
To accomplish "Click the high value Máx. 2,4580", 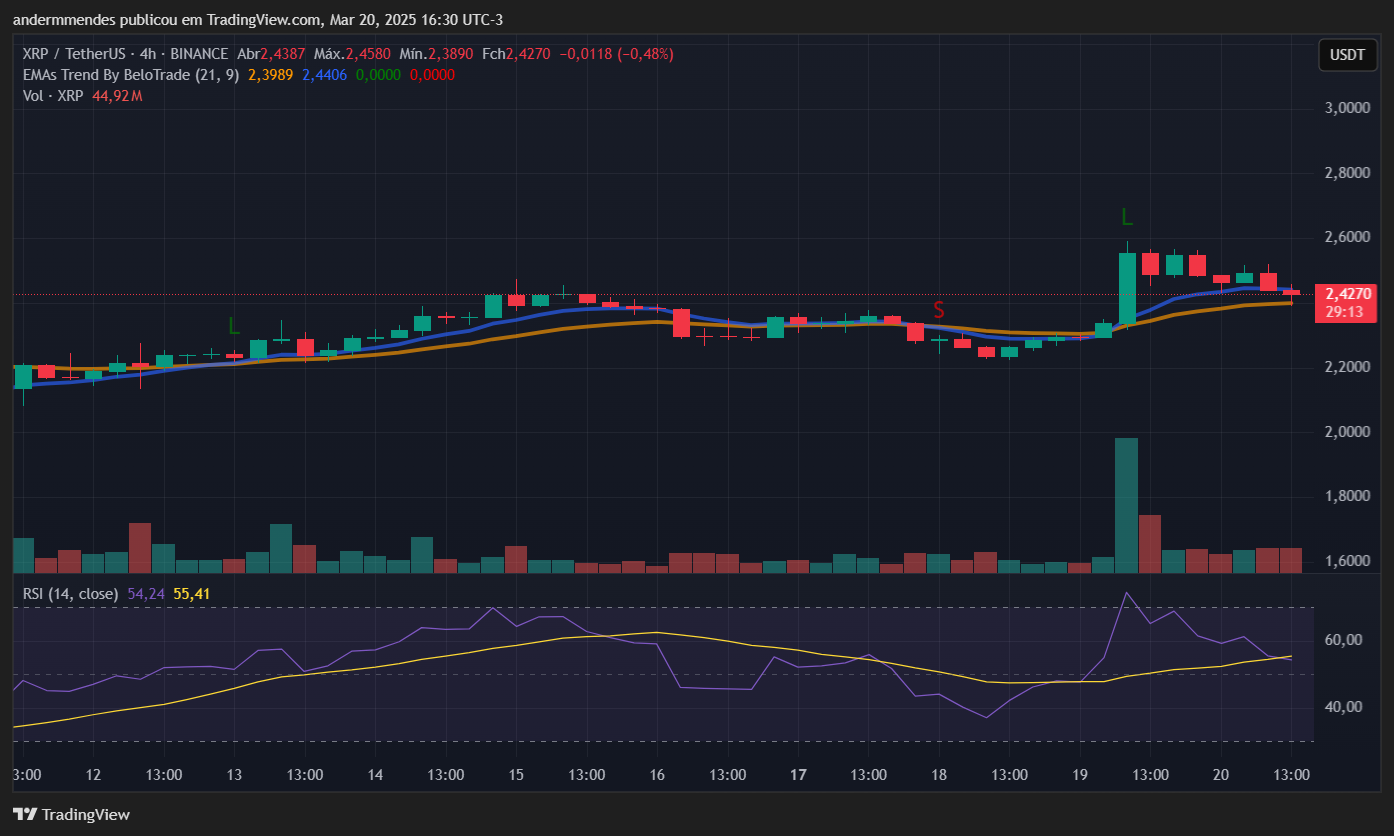I will pos(354,54).
